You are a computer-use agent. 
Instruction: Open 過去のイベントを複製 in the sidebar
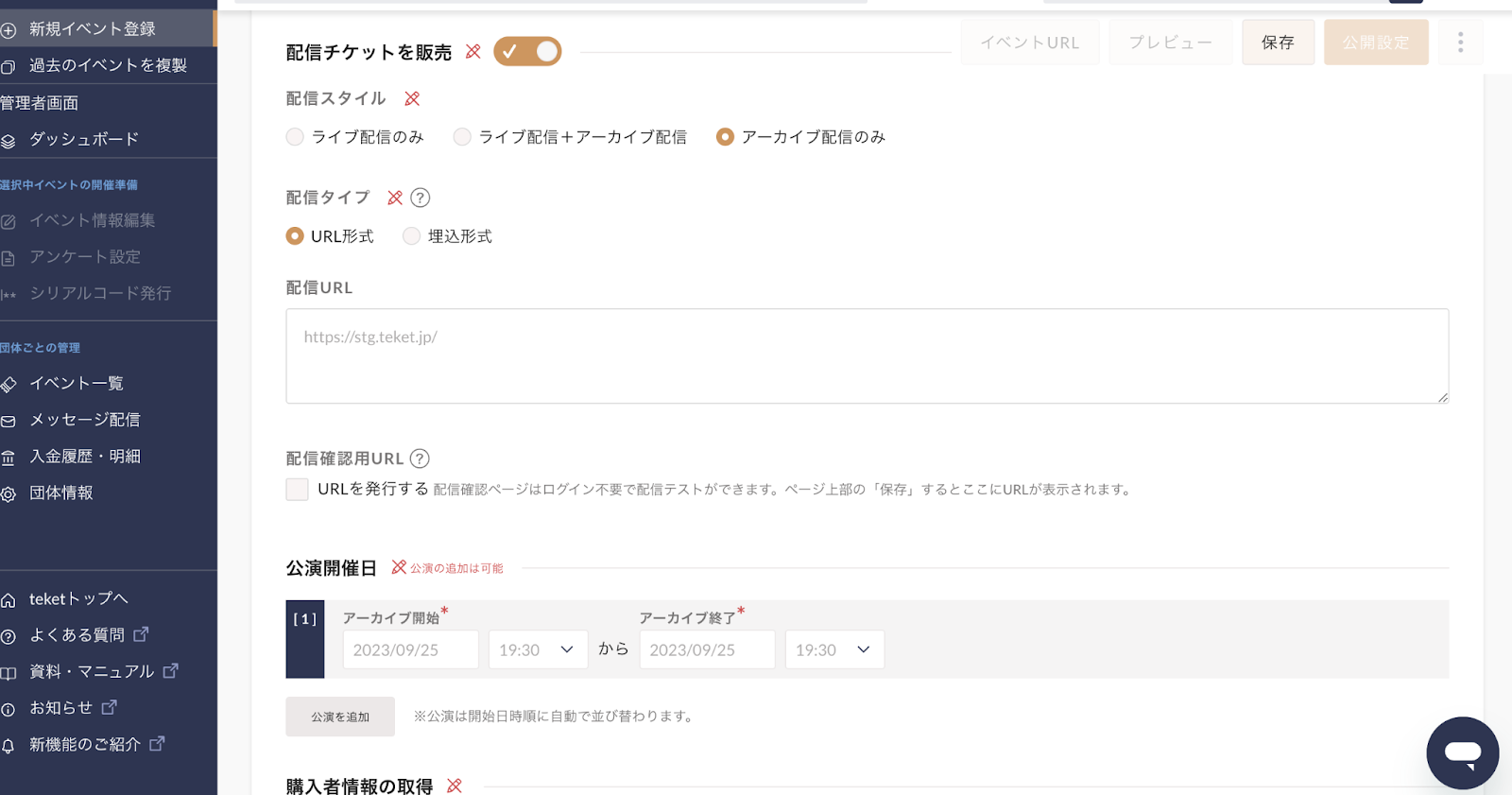point(108,65)
